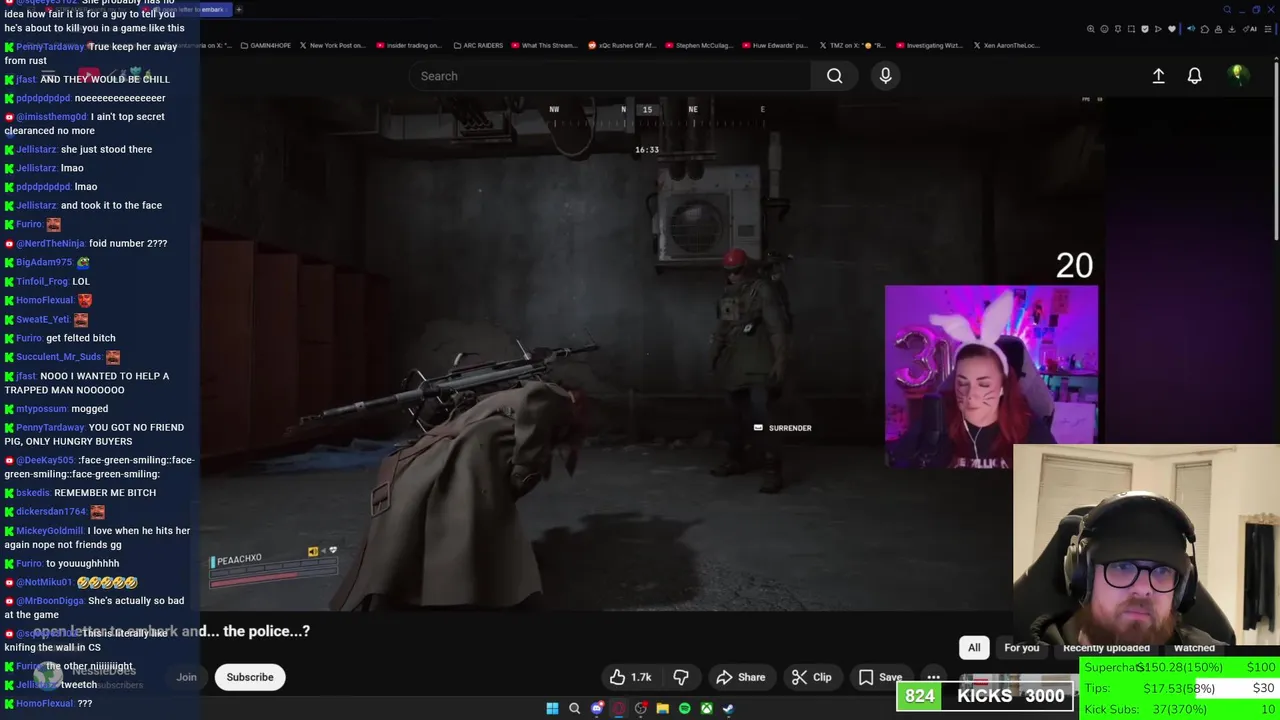The height and width of the screenshot is (720, 1280).
Task: Toggle tab audio with the blue speaker icon
Action: coord(1191,29)
